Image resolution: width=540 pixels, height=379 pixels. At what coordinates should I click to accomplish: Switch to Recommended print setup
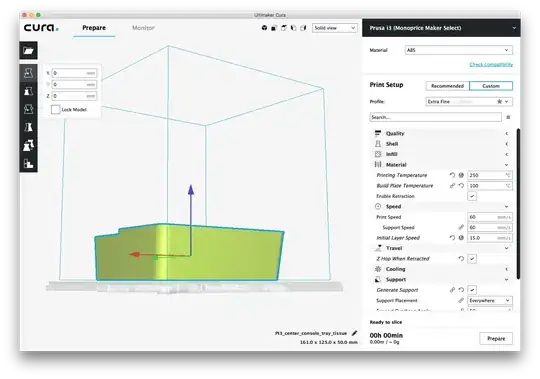click(447, 86)
